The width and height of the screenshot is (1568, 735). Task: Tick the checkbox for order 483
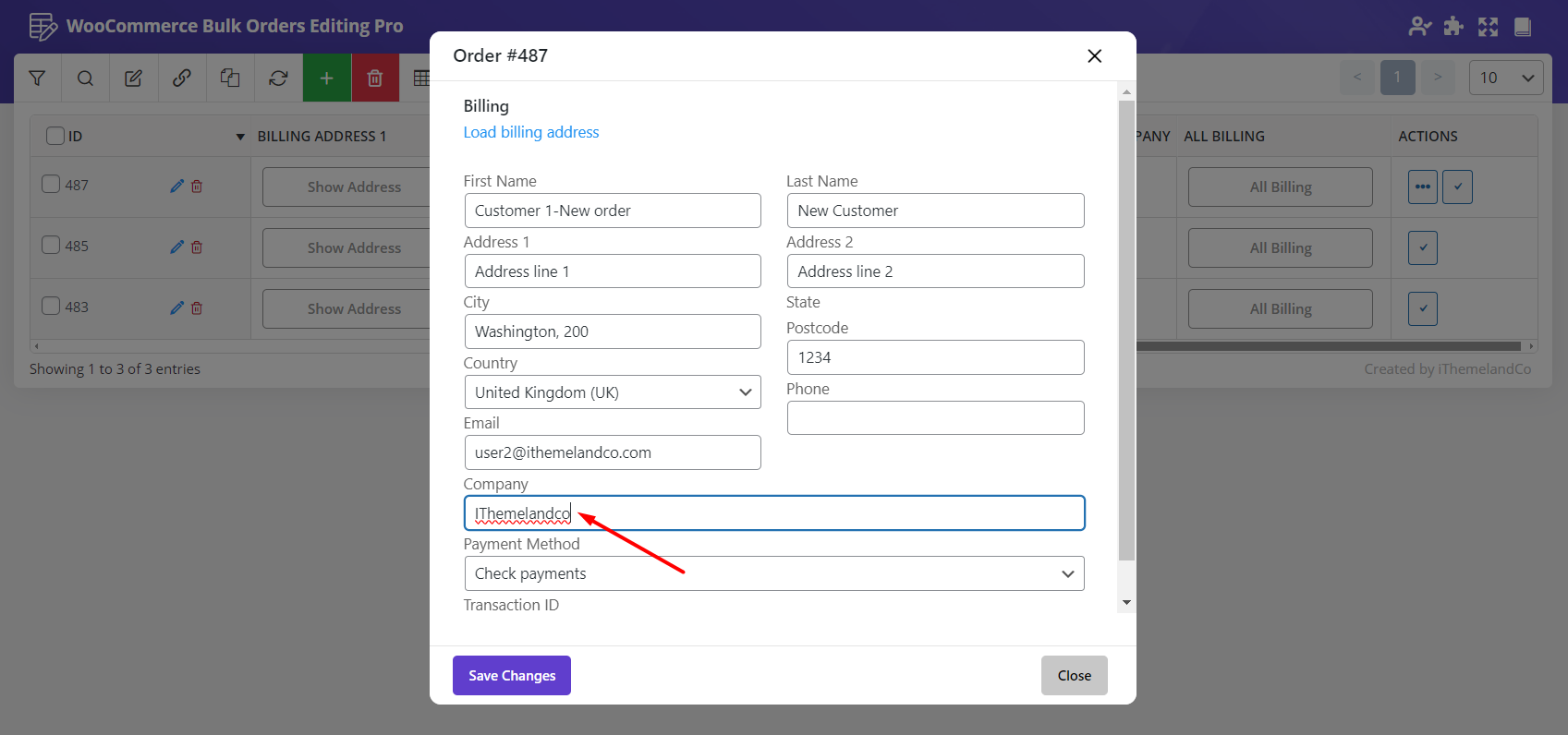coord(51,307)
